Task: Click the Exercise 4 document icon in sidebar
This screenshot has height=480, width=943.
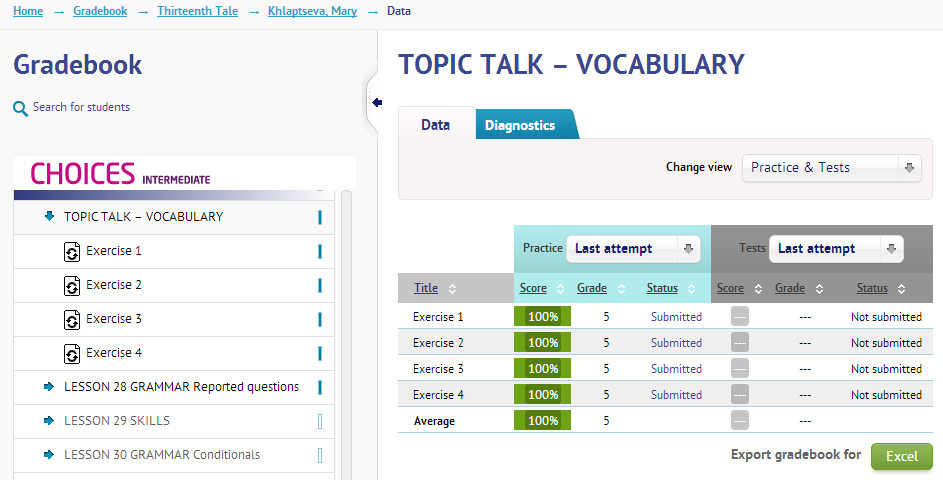Action: (71, 353)
